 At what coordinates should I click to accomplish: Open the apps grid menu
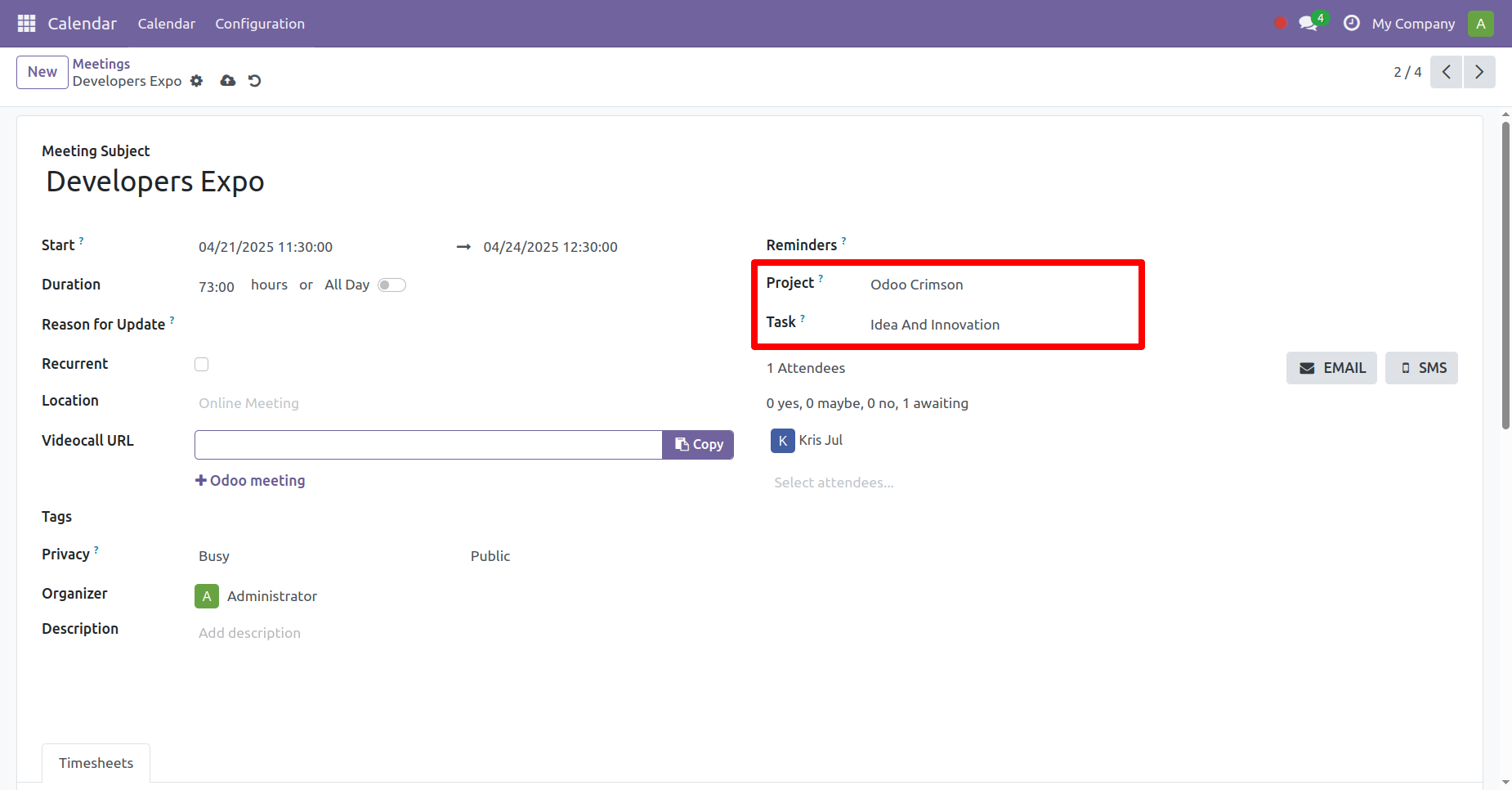[25, 23]
